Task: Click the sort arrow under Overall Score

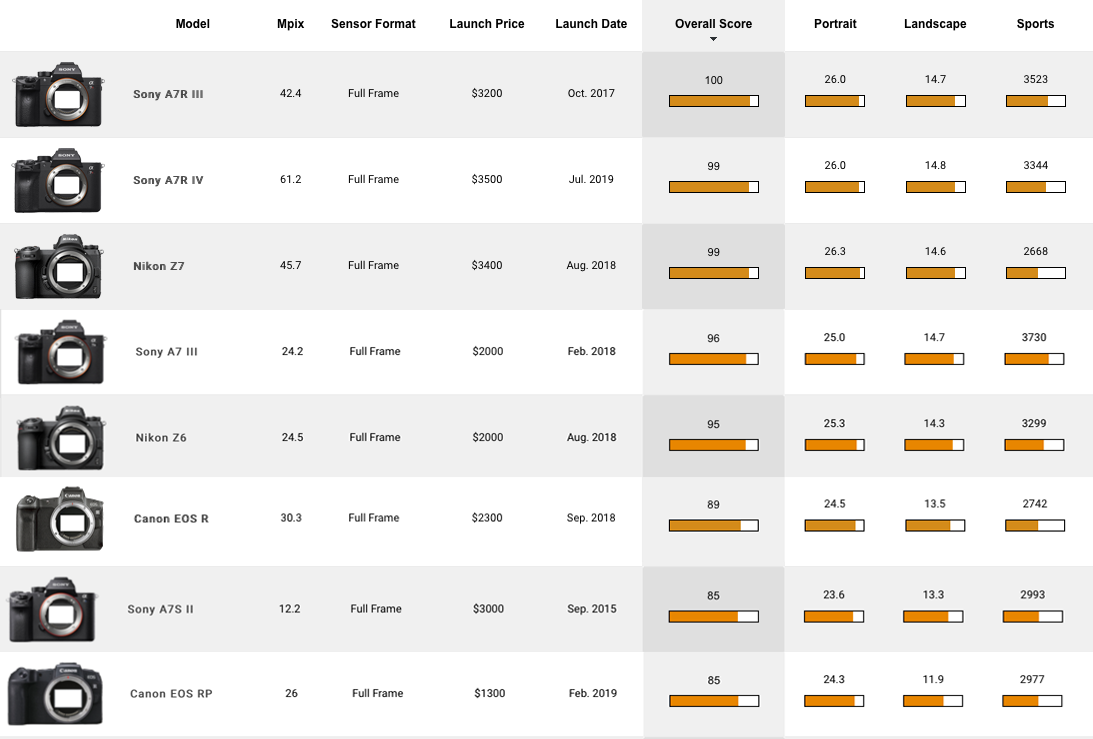Action: (713, 40)
